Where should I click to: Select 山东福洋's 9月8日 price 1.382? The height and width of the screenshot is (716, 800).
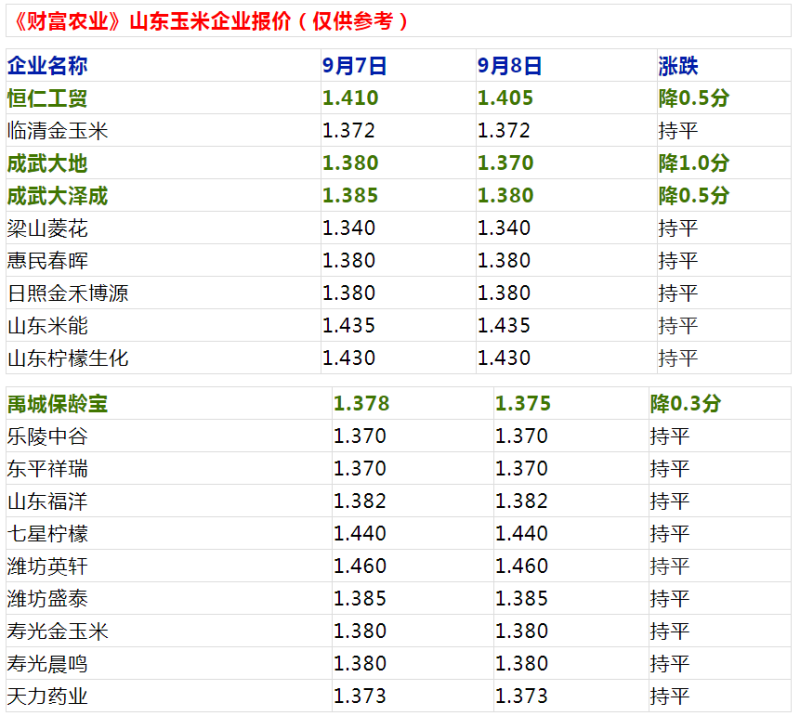(521, 501)
